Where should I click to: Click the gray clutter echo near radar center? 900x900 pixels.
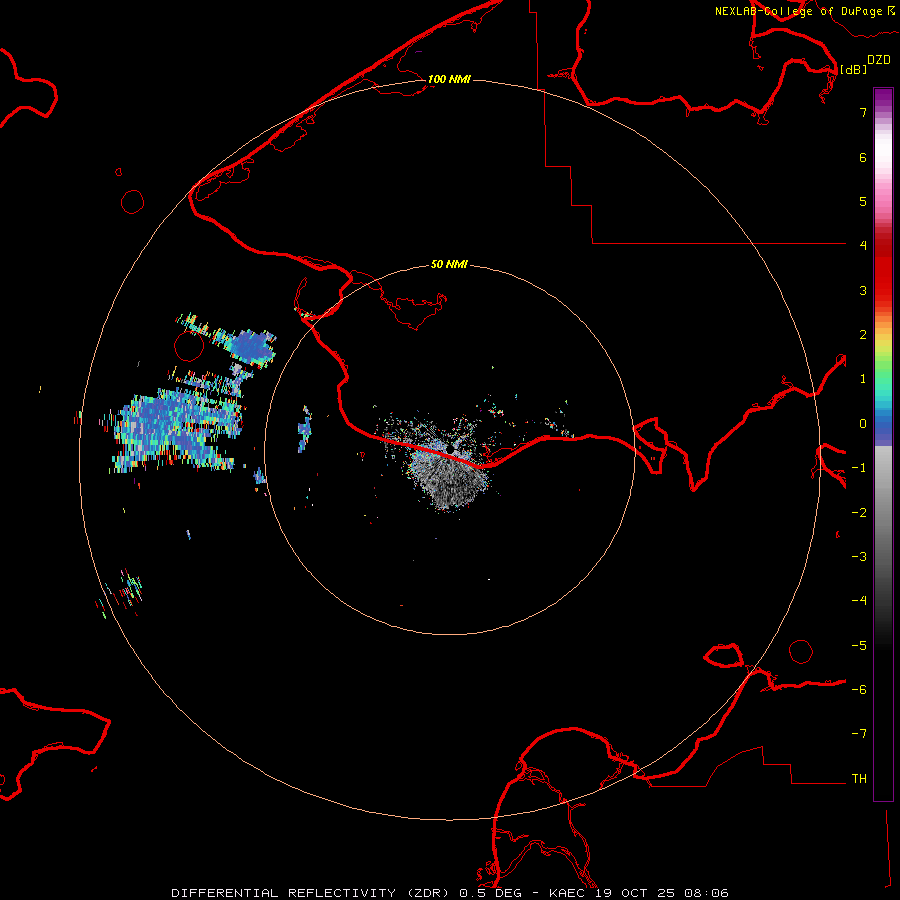click(451, 479)
